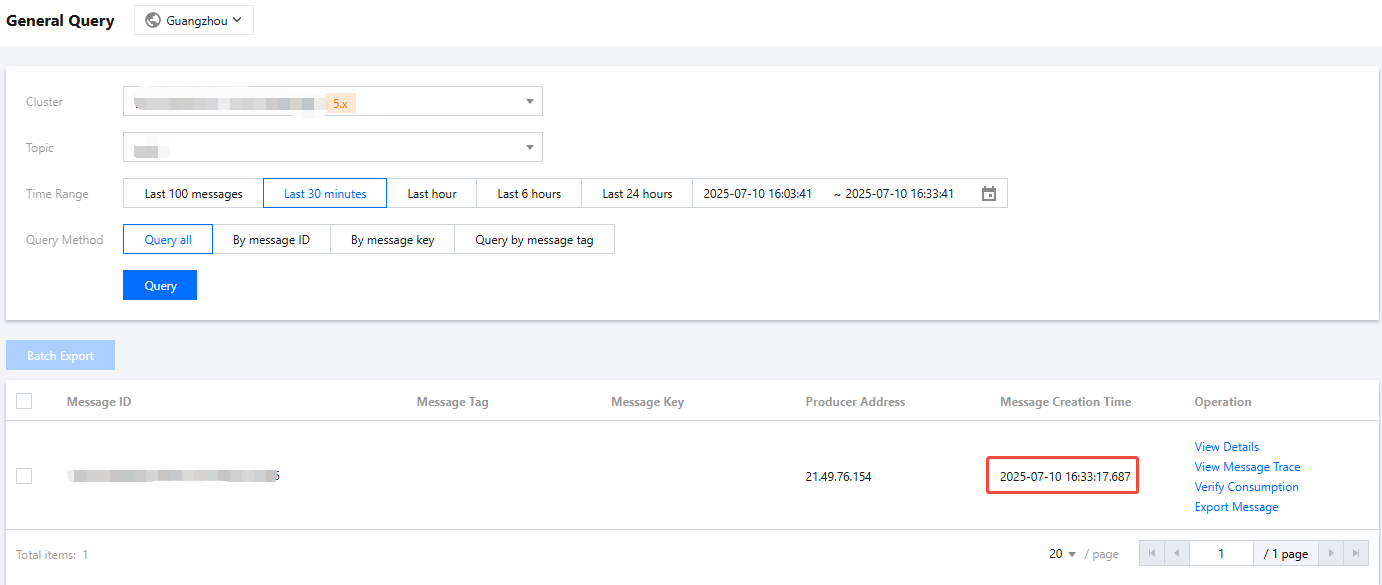This screenshot has width=1382, height=585.
Task: Go to the previous page of results
Action: tap(1177, 553)
